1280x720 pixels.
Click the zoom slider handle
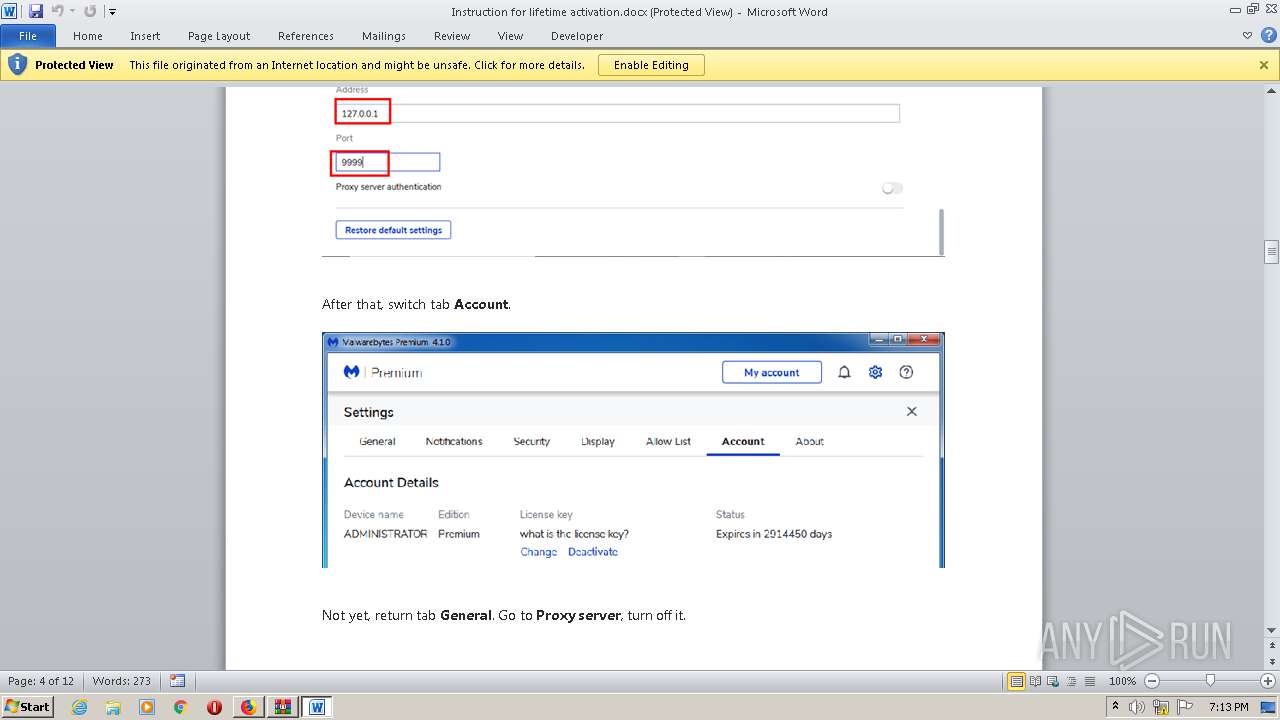(1210, 681)
